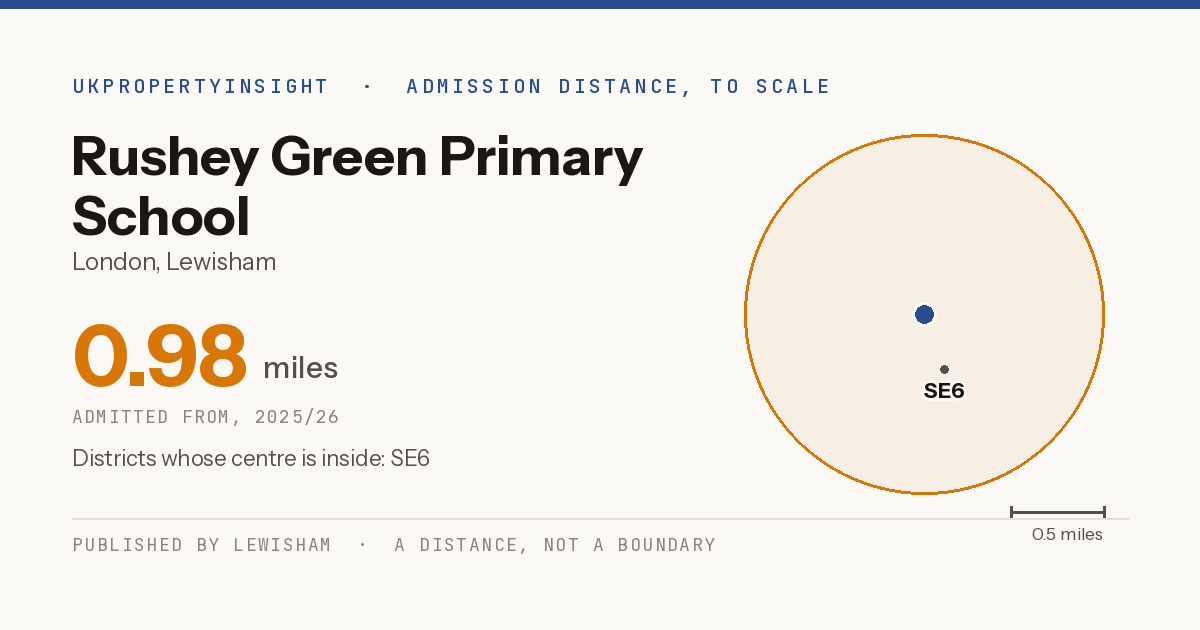Click the PUBLISHED BY LEWISHAM footer text
Image resolution: width=1200 pixels, height=630 pixels.
tap(202, 545)
